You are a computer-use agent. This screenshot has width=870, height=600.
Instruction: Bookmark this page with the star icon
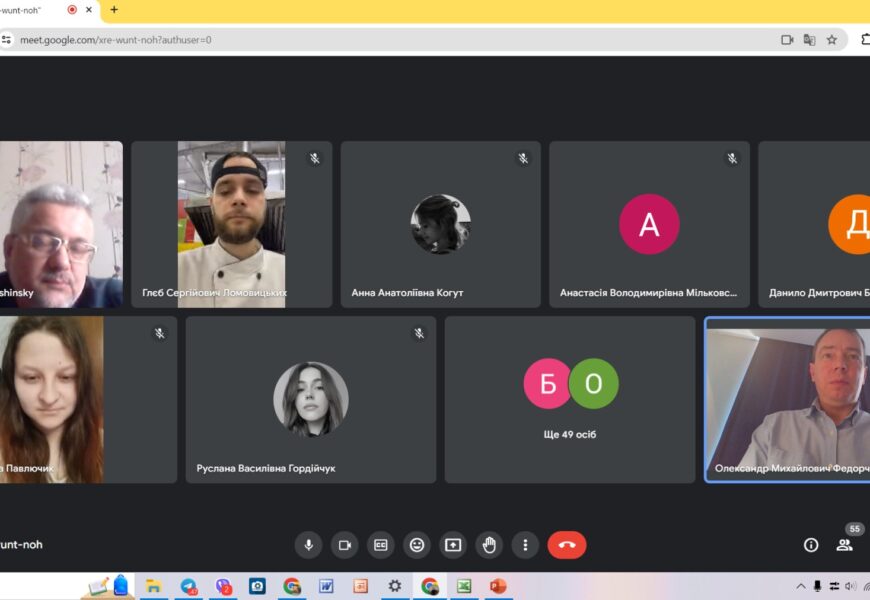click(x=832, y=40)
